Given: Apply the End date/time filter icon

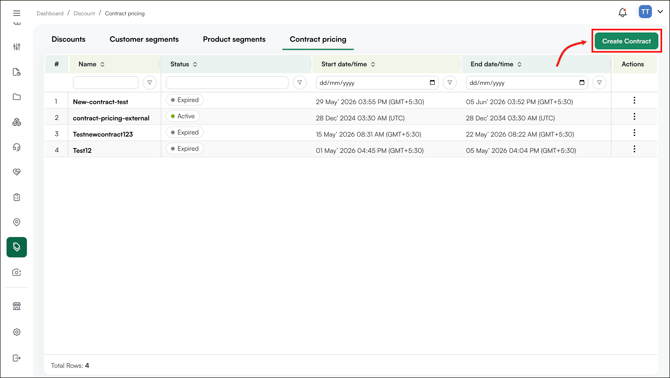Looking at the screenshot, I should tap(599, 82).
